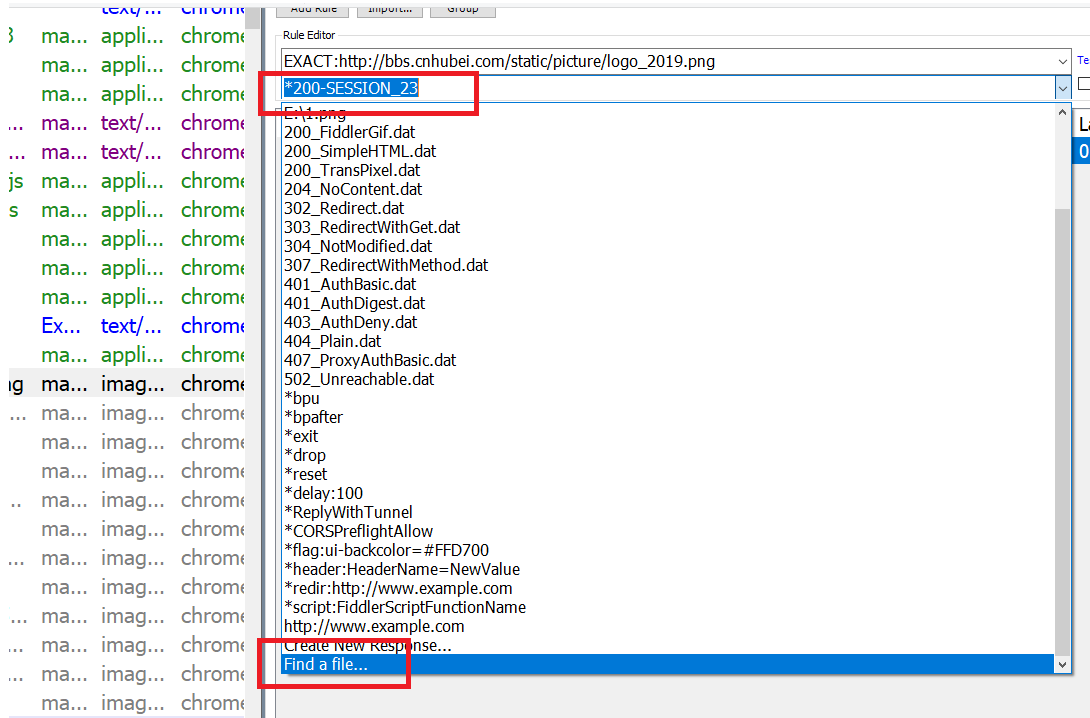1090x718 pixels.
Task: Select the session row starting with js
Action: click(x=127, y=181)
